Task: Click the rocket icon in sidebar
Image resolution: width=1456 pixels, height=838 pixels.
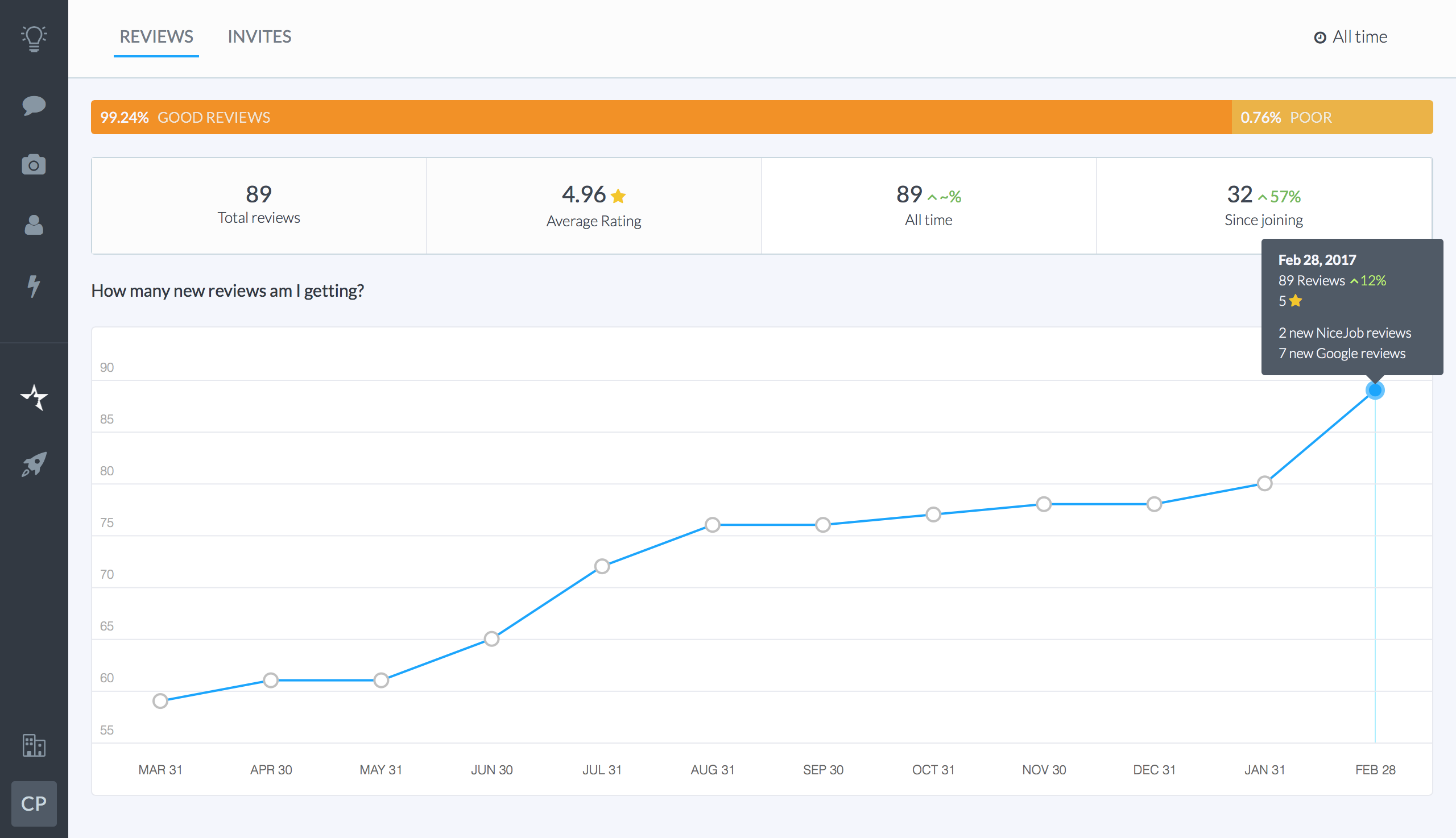Action: 34,464
